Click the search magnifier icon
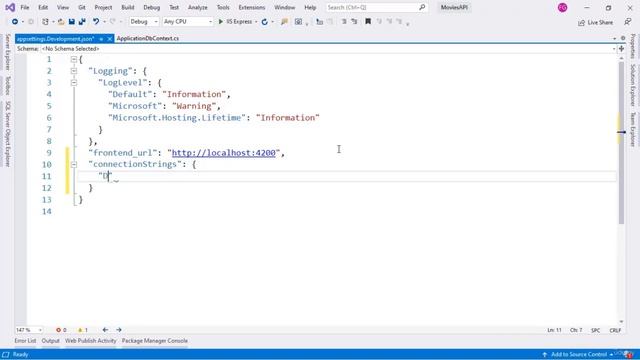The image size is (640, 360). (422, 7)
